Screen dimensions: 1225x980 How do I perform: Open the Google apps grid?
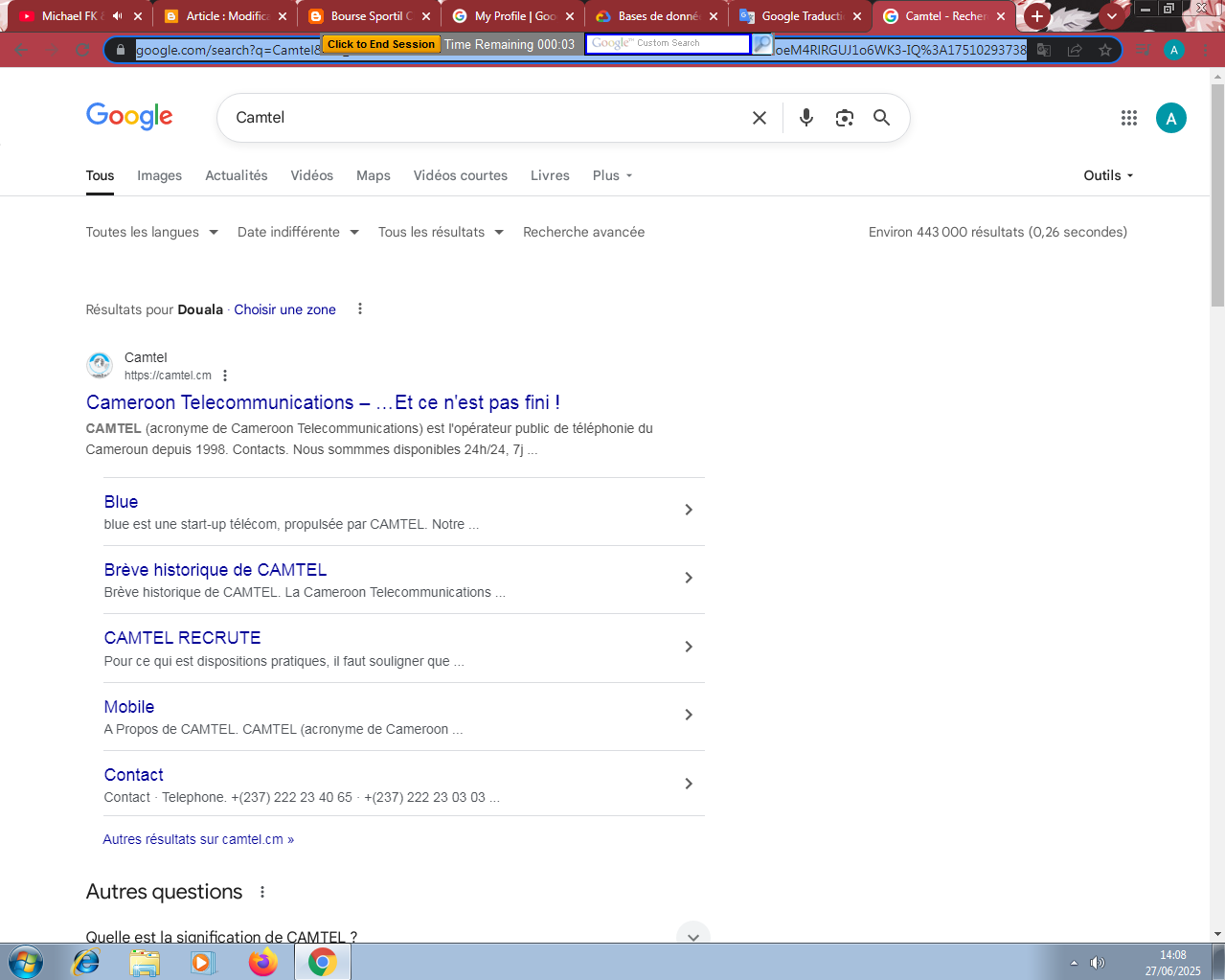[x=1129, y=118]
